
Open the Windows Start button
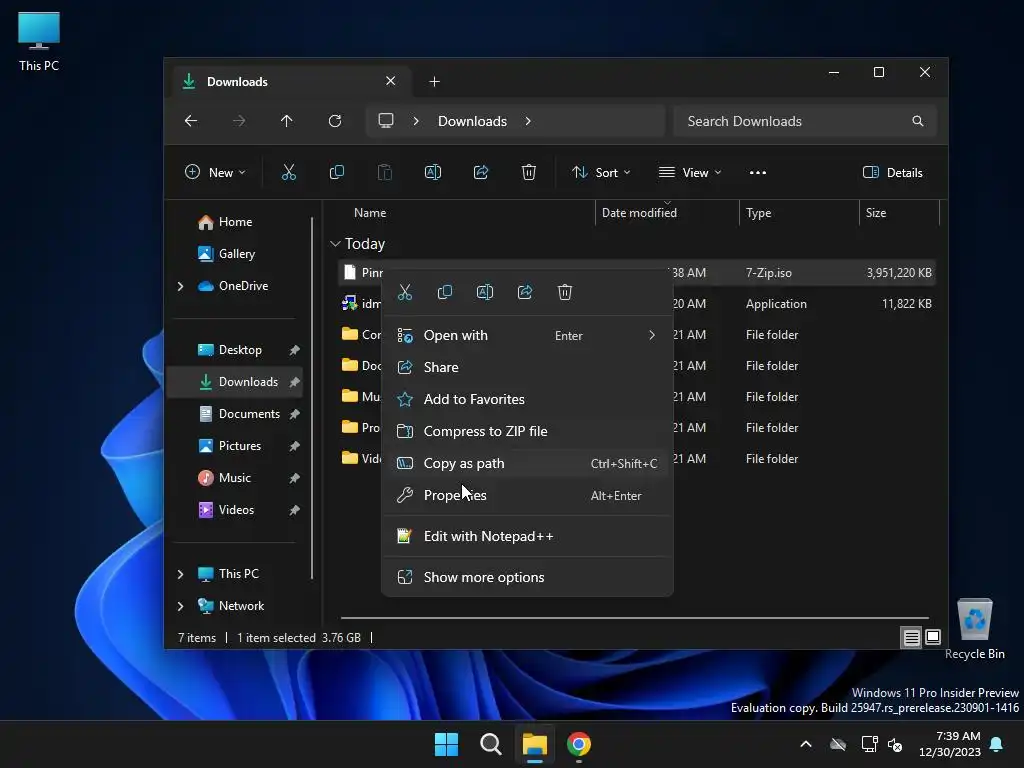[447, 744]
